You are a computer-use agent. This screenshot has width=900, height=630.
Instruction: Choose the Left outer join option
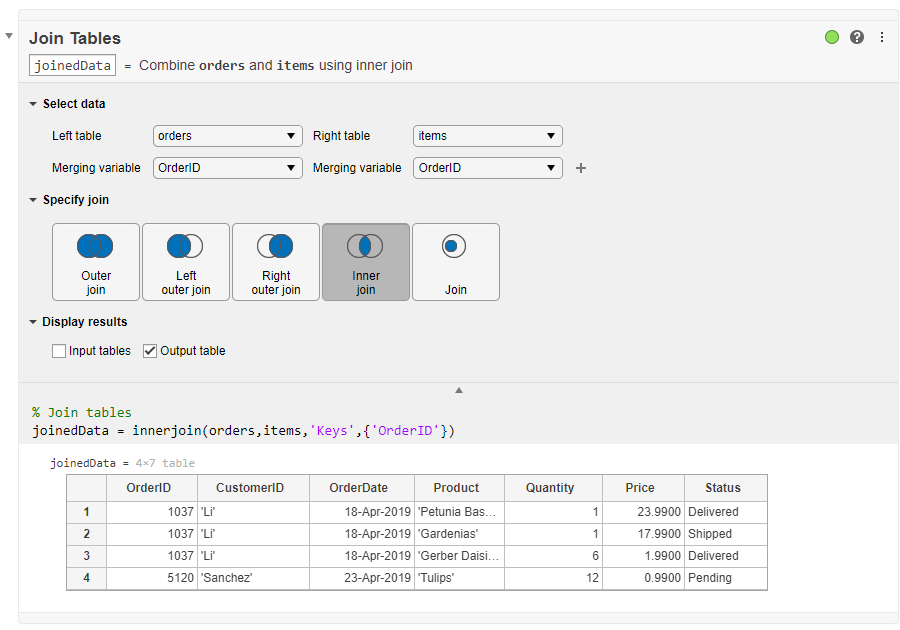coord(186,261)
